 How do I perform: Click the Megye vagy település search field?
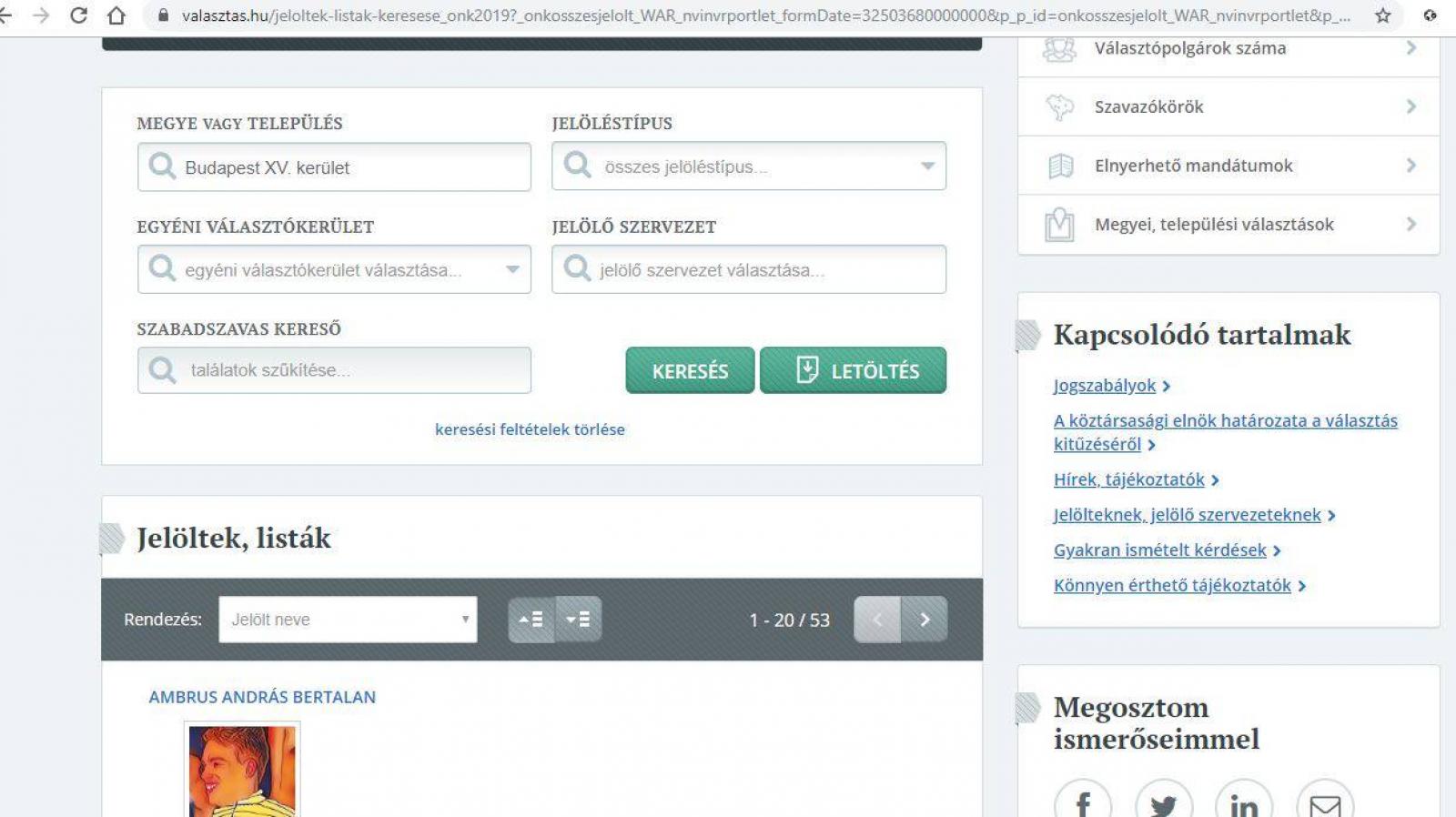[x=334, y=167]
